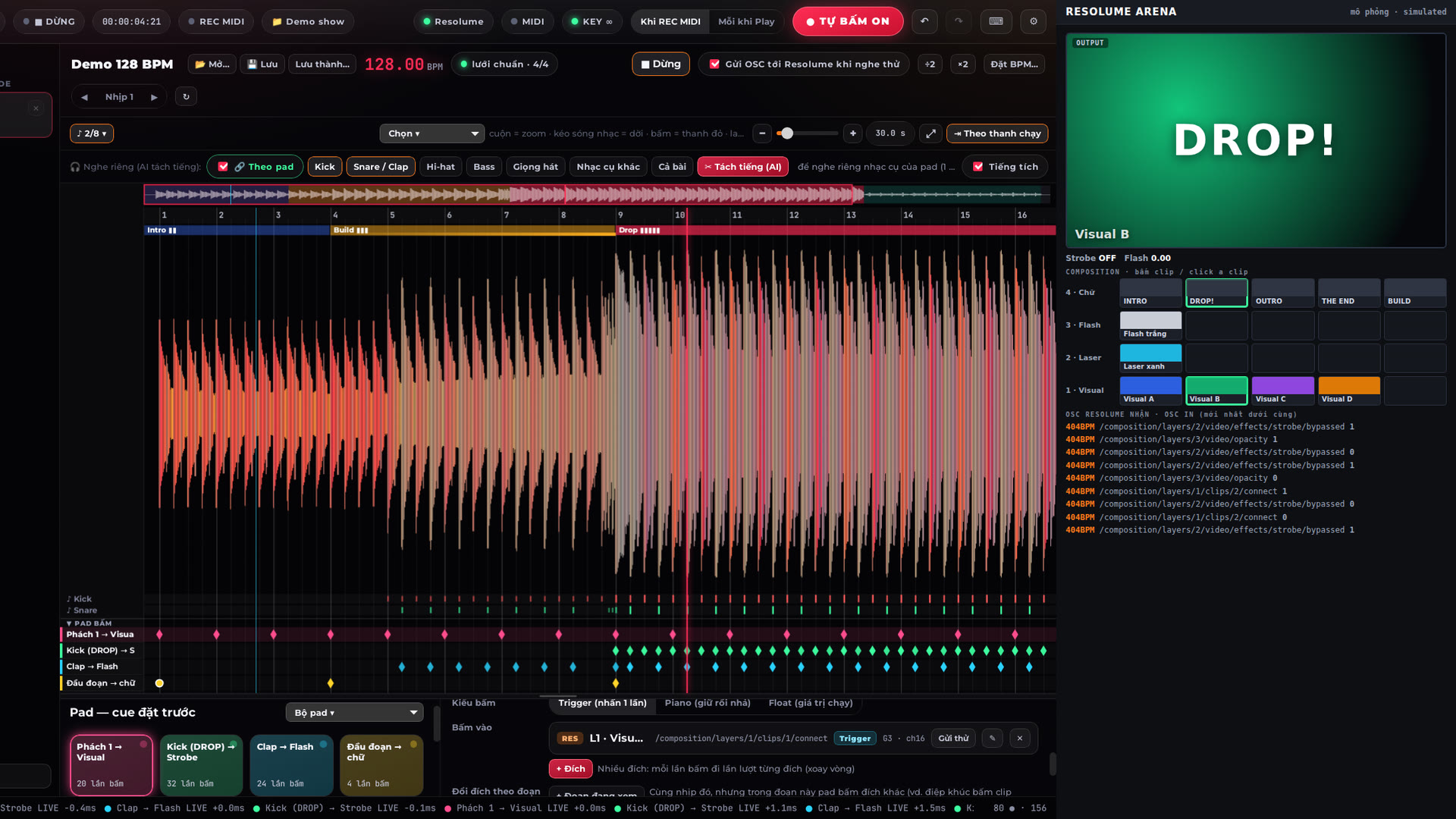The image size is (1456, 819).
Task: Turn off TỰ BẤM ON
Action: (848, 21)
